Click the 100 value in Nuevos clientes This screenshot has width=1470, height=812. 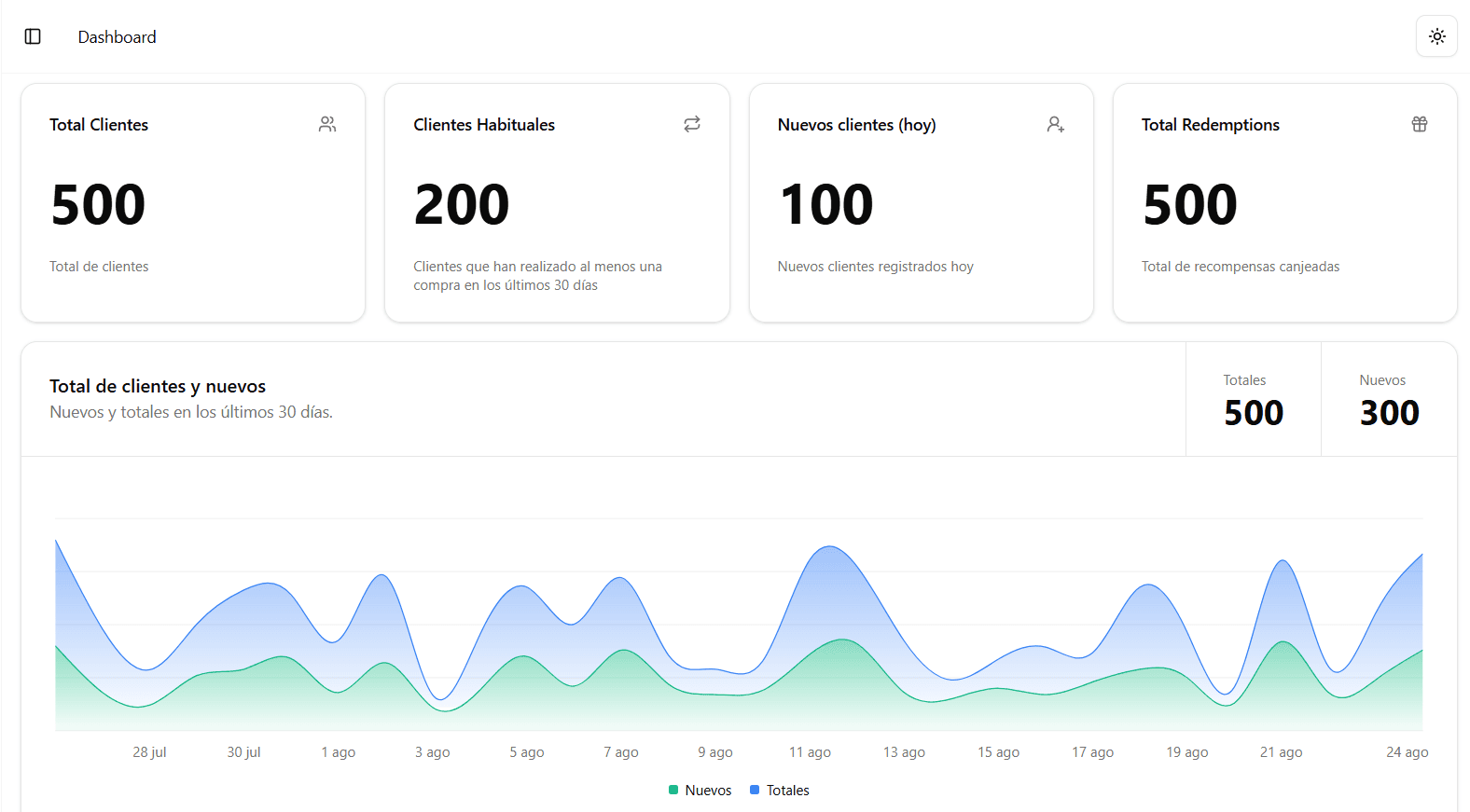click(826, 205)
